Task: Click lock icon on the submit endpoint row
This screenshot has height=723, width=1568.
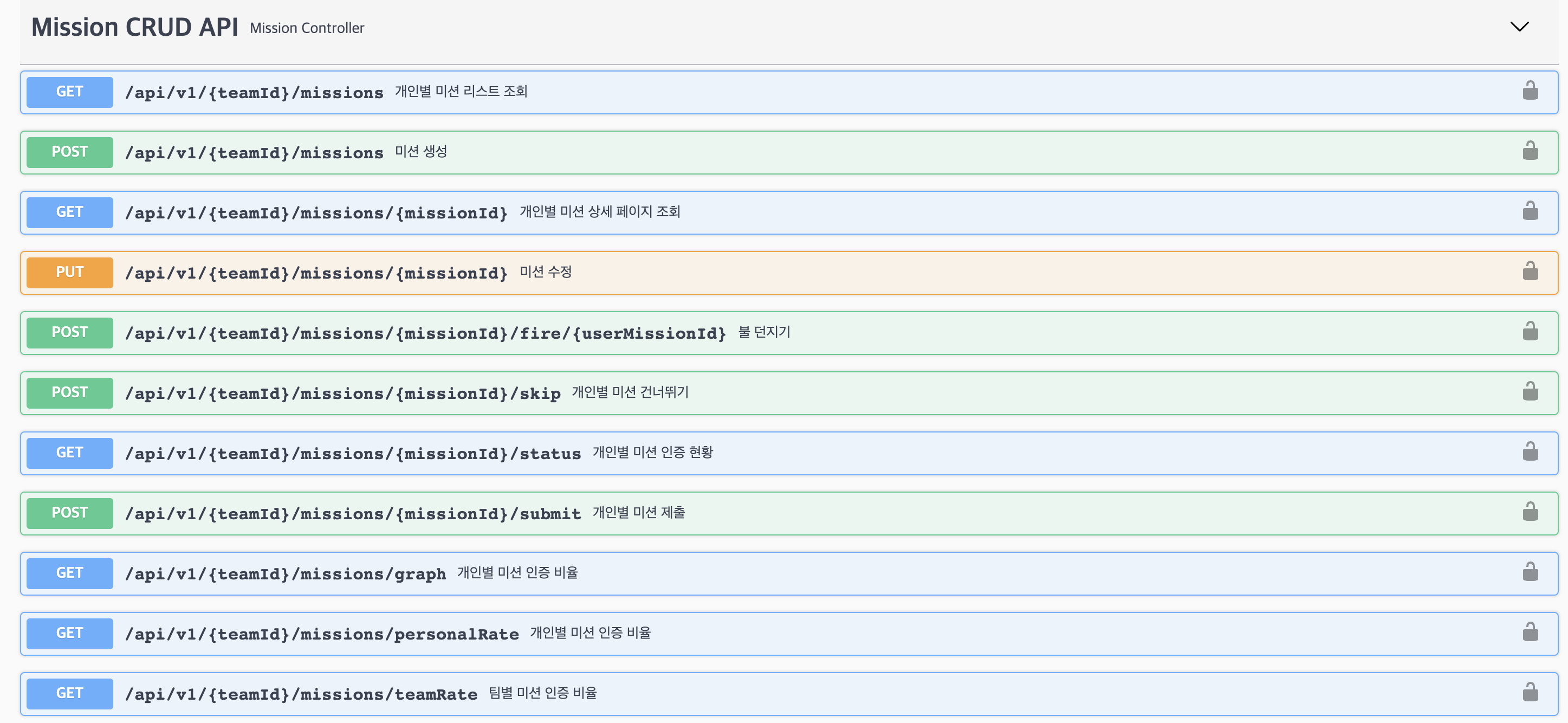Action: point(1530,512)
